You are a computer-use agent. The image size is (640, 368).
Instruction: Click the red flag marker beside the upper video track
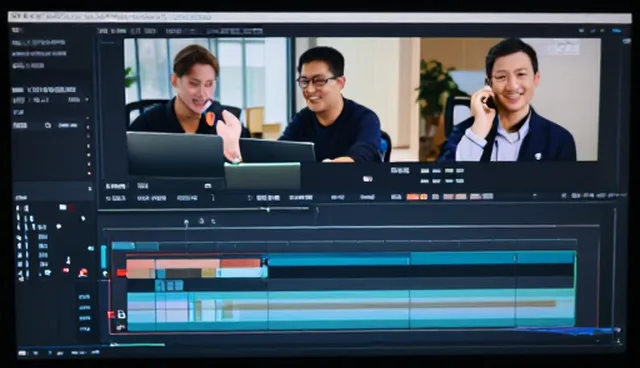121,272
